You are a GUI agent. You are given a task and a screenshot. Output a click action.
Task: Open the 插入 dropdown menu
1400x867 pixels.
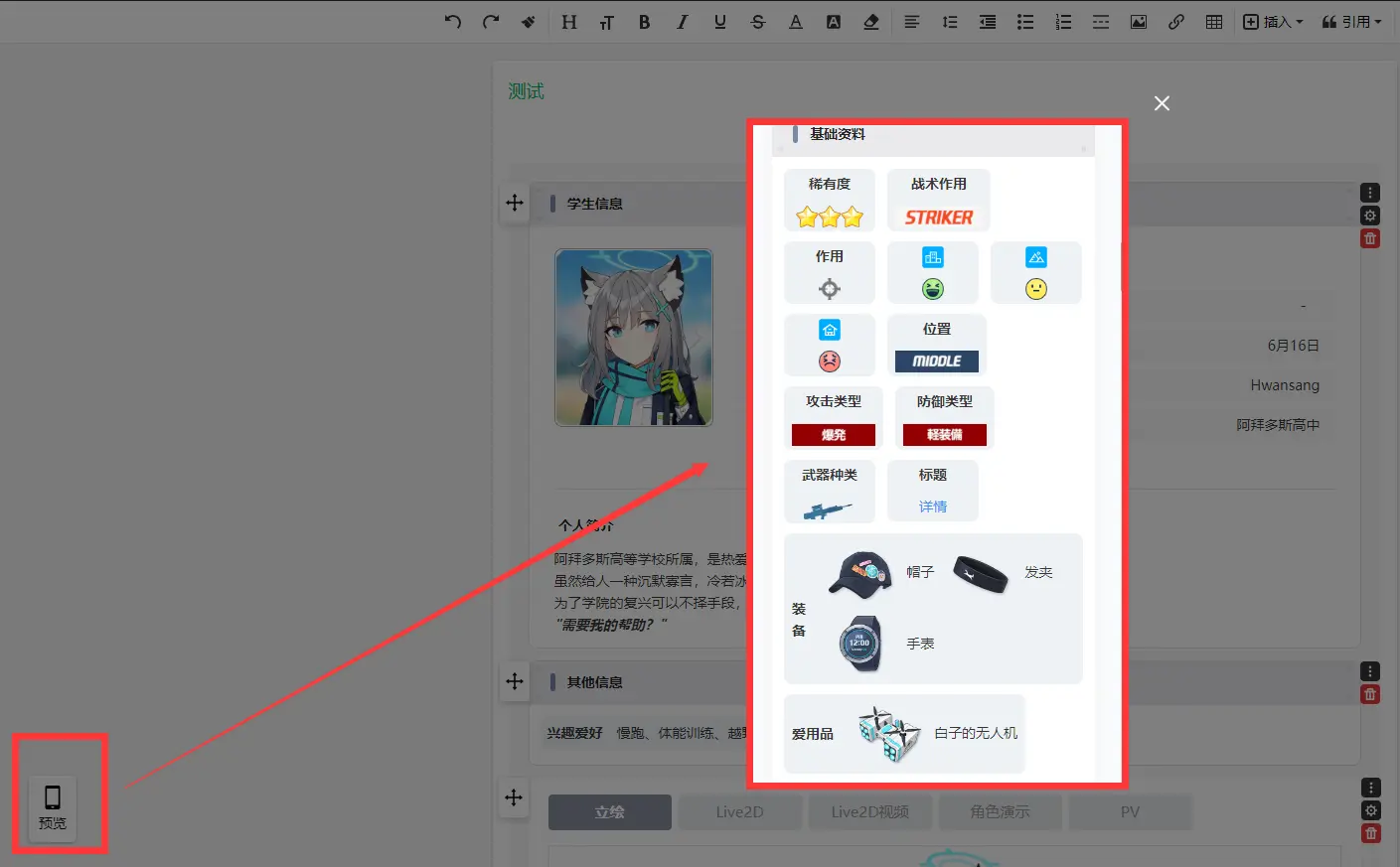coord(1273,22)
